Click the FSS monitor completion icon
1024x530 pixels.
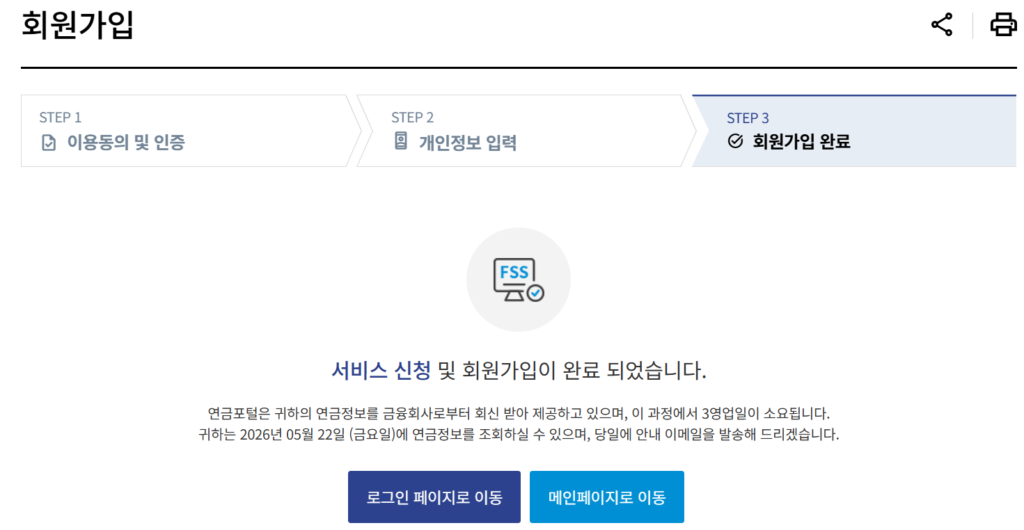point(519,280)
